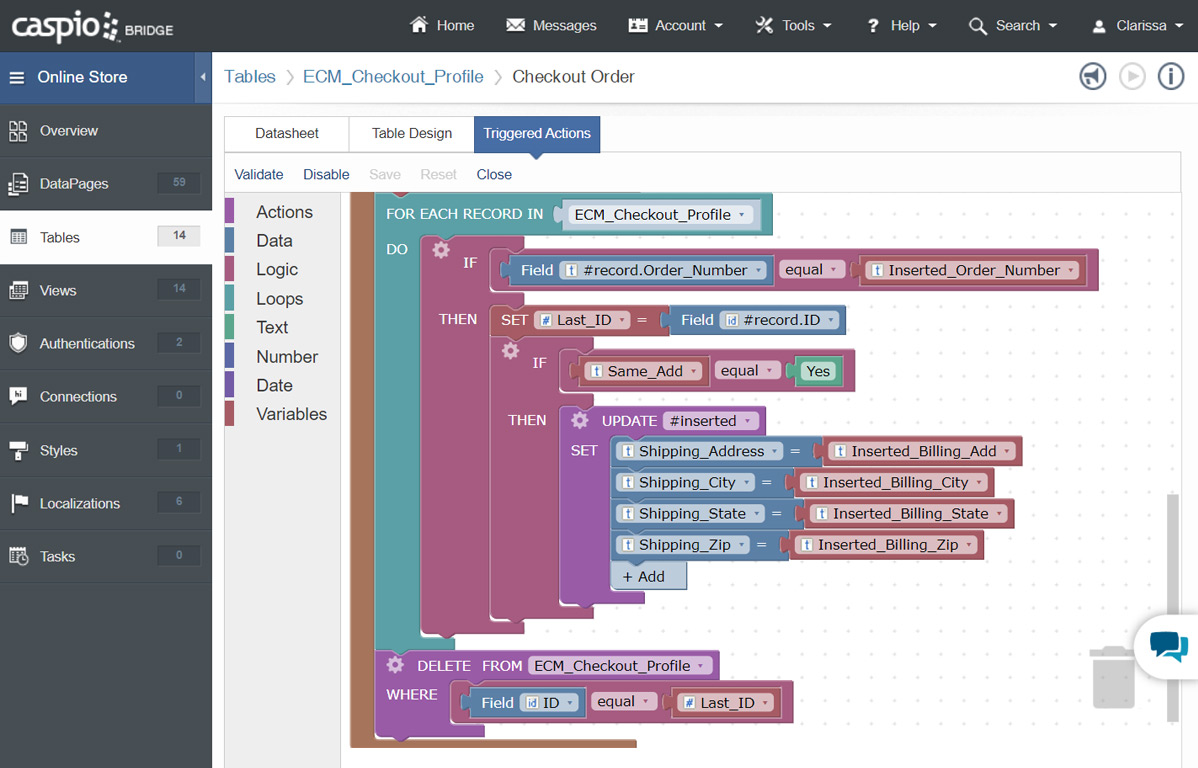Open the Last_ID dropdown in the SET block
Image resolution: width=1198 pixels, height=768 pixels.
[x=582, y=320]
